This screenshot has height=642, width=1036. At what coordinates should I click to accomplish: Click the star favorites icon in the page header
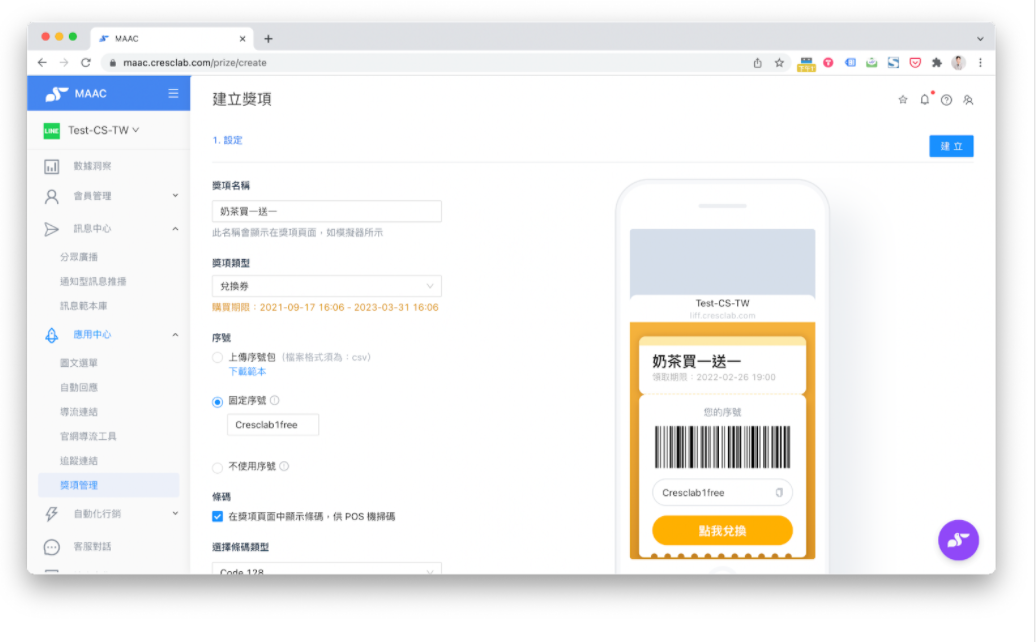tap(903, 100)
